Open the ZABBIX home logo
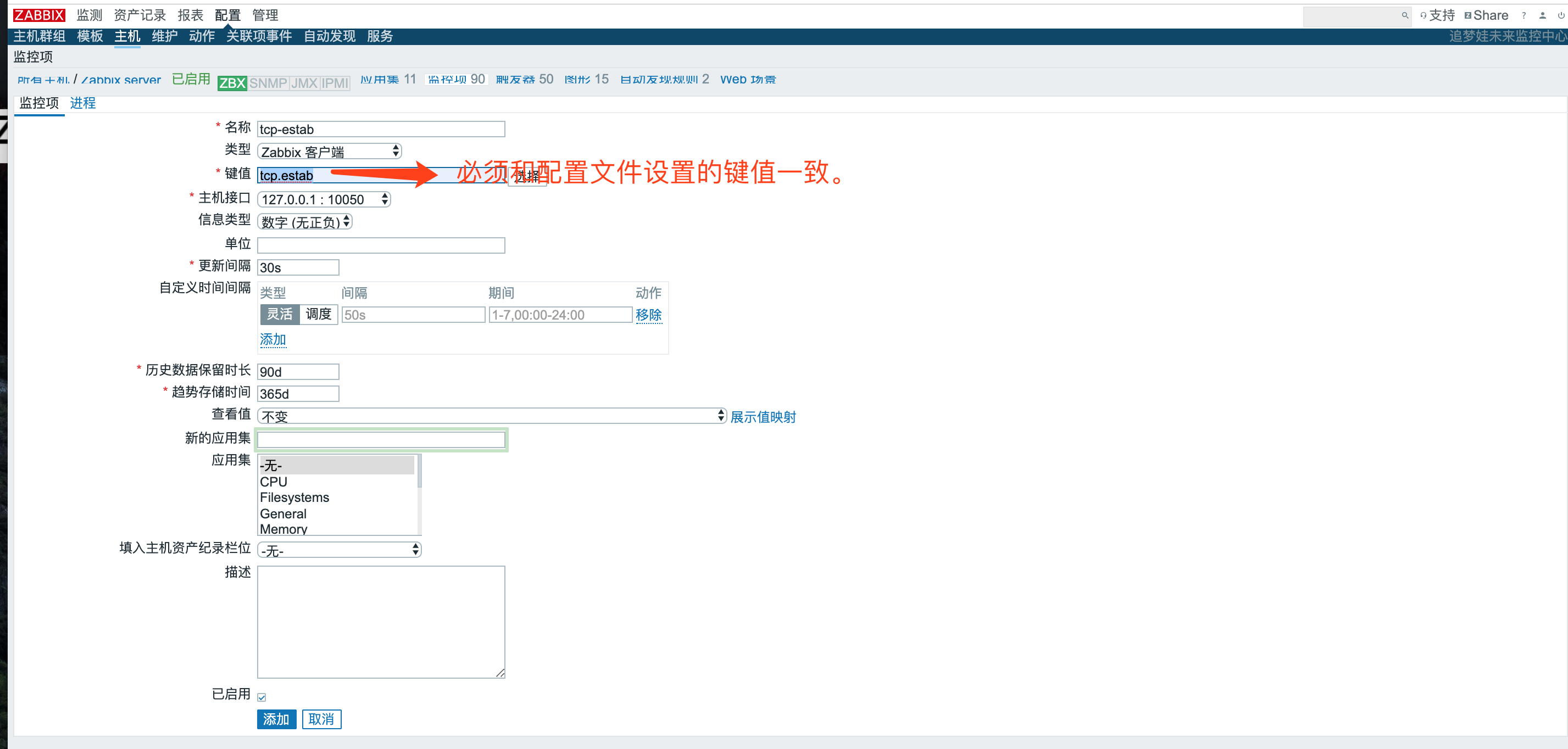The image size is (1568, 749). (x=38, y=15)
